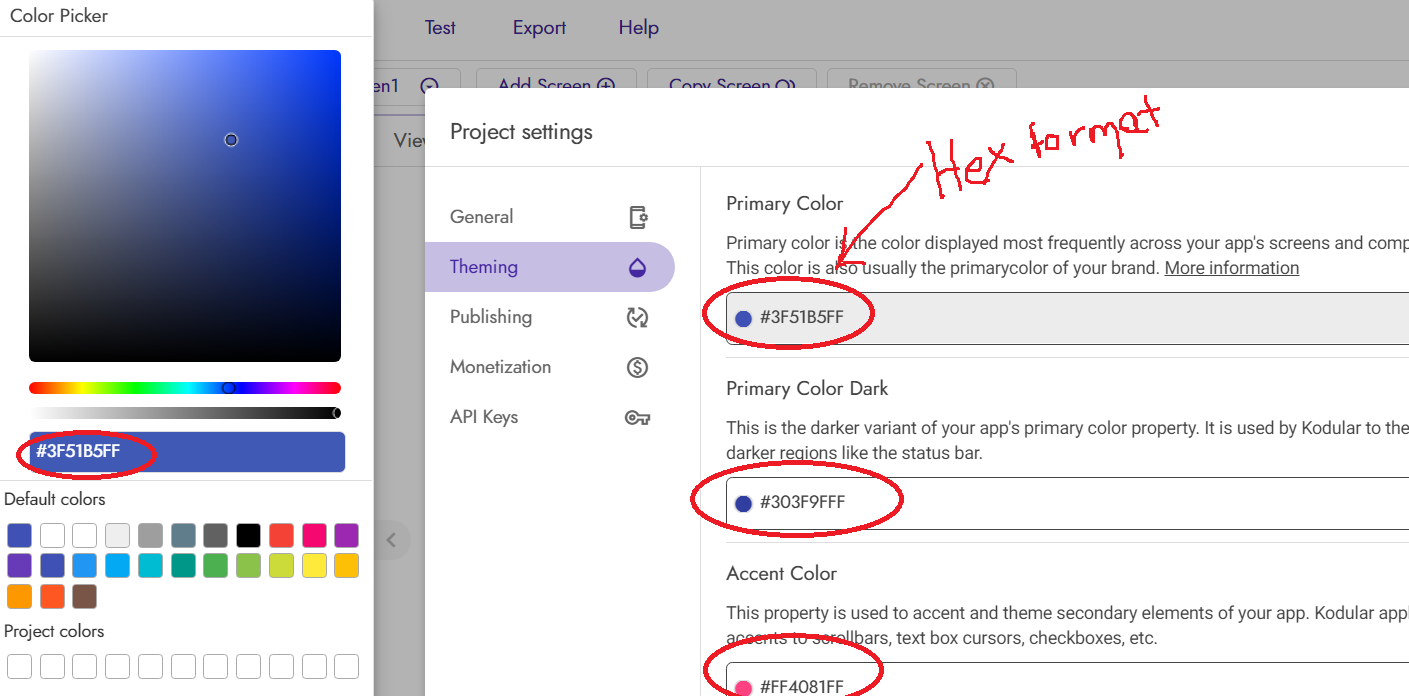
Task: Click the API Keys key icon
Action: click(637, 417)
